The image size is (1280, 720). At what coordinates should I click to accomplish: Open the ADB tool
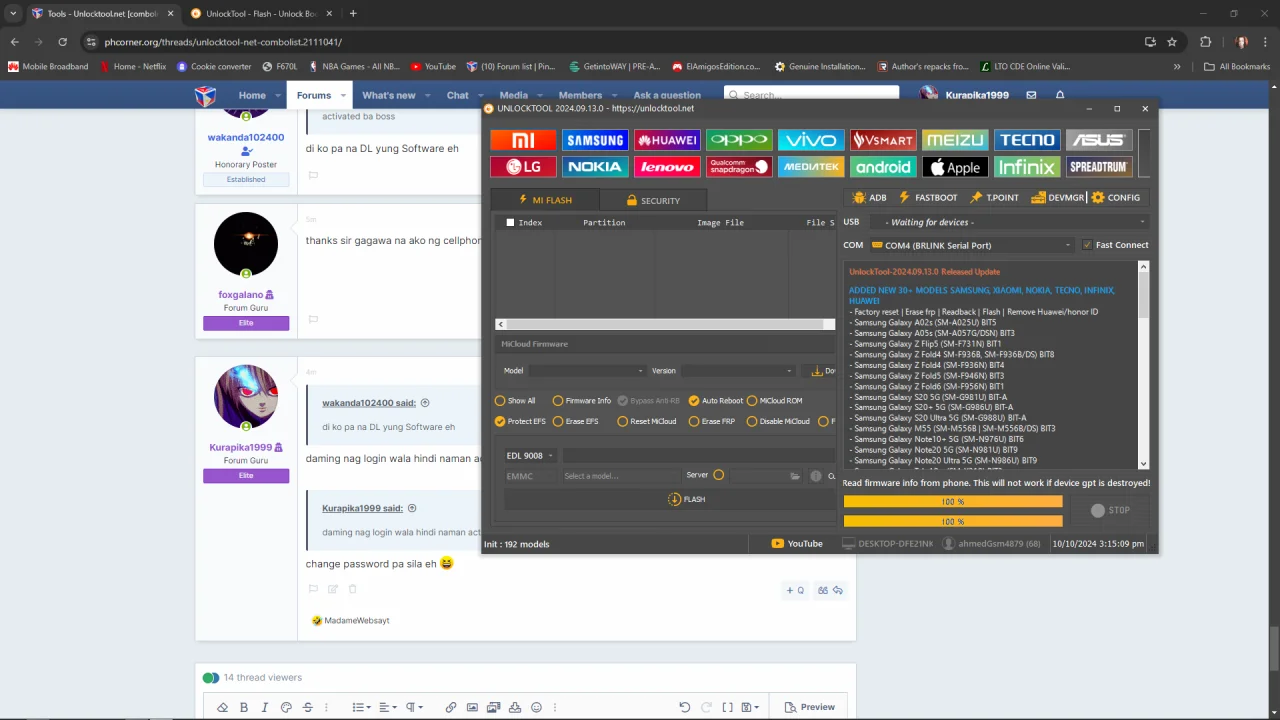(x=869, y=198)
